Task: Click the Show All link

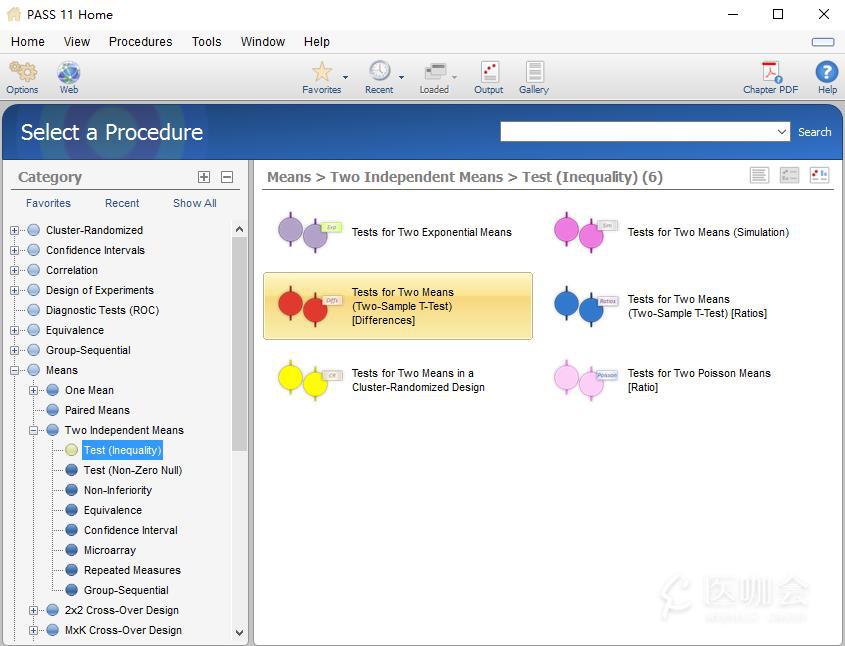Action: click(x=195, y=203)
